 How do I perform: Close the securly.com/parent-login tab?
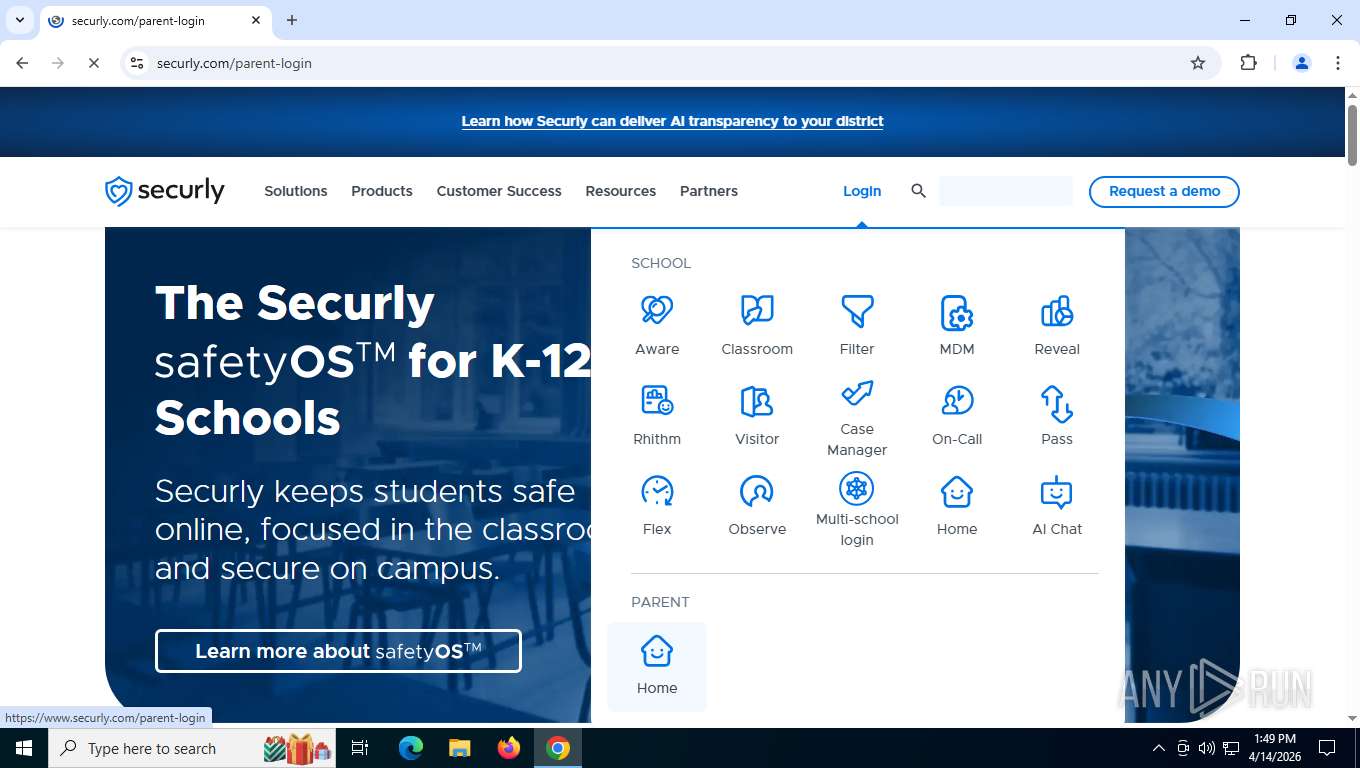[256, 20]
